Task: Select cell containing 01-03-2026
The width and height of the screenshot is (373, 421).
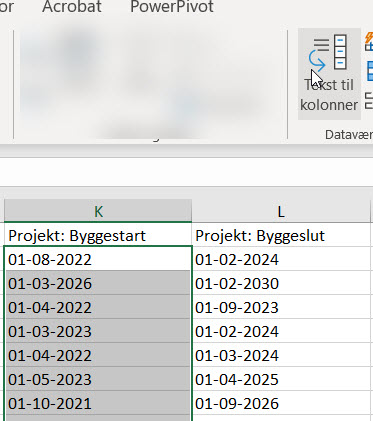Action: click(98, 283)
